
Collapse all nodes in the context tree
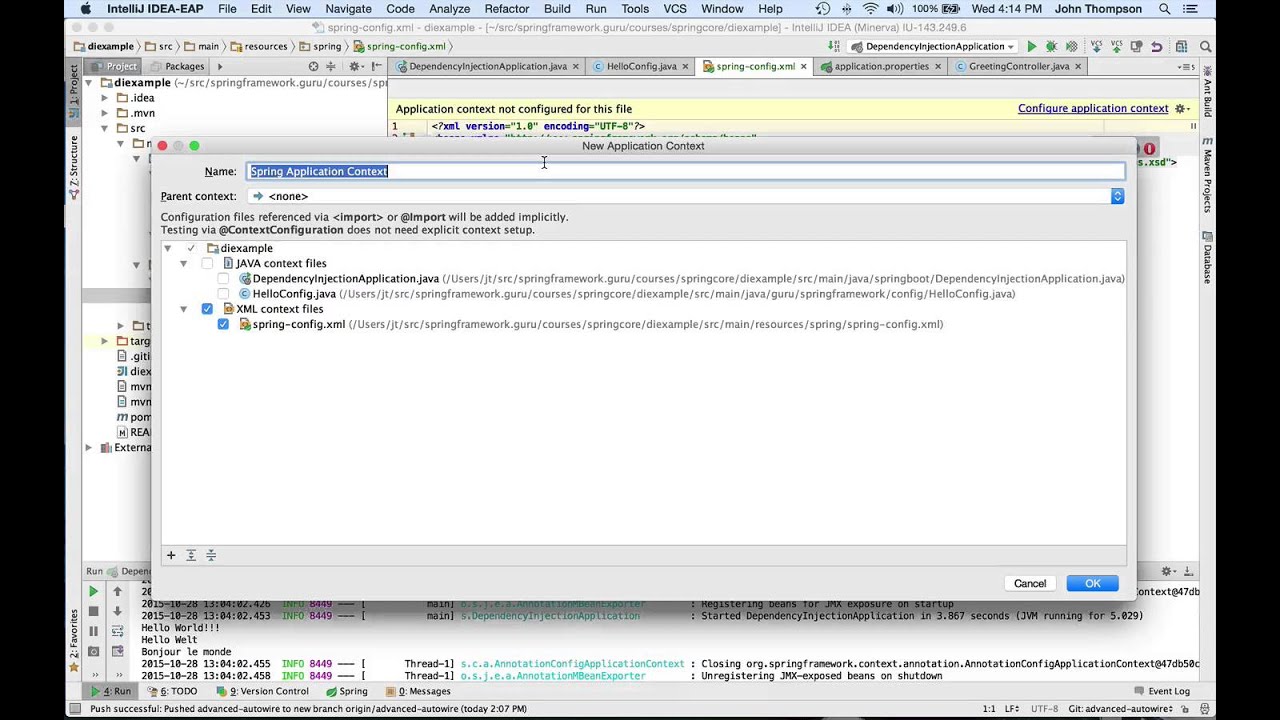pos(211,555)
